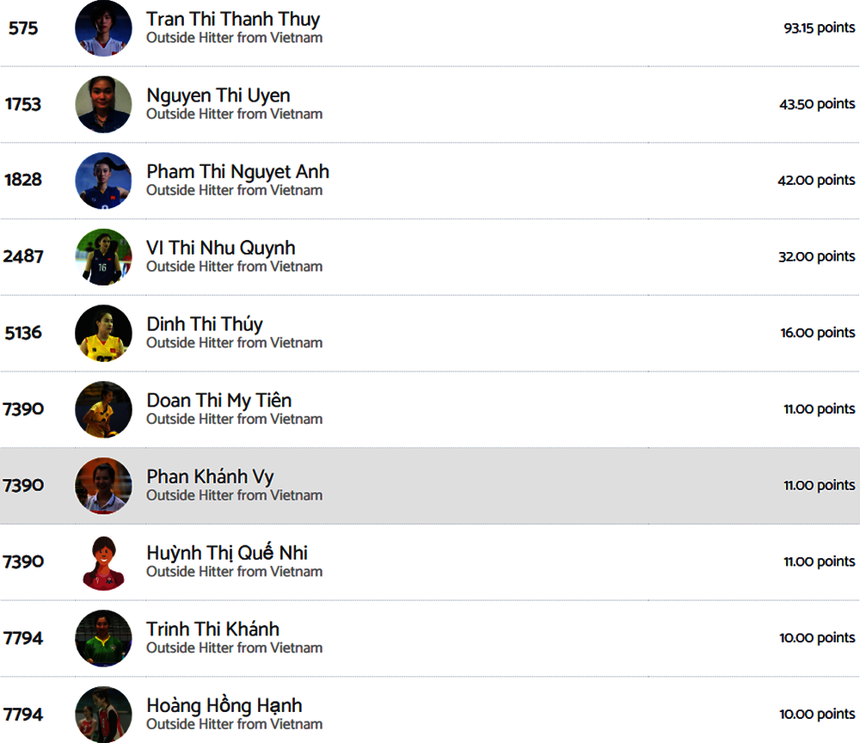Click Huỳnh Thị Quế Nhi's placeholder avatar icon
Screen dimensions: 860x743
(x=103, y=562)
